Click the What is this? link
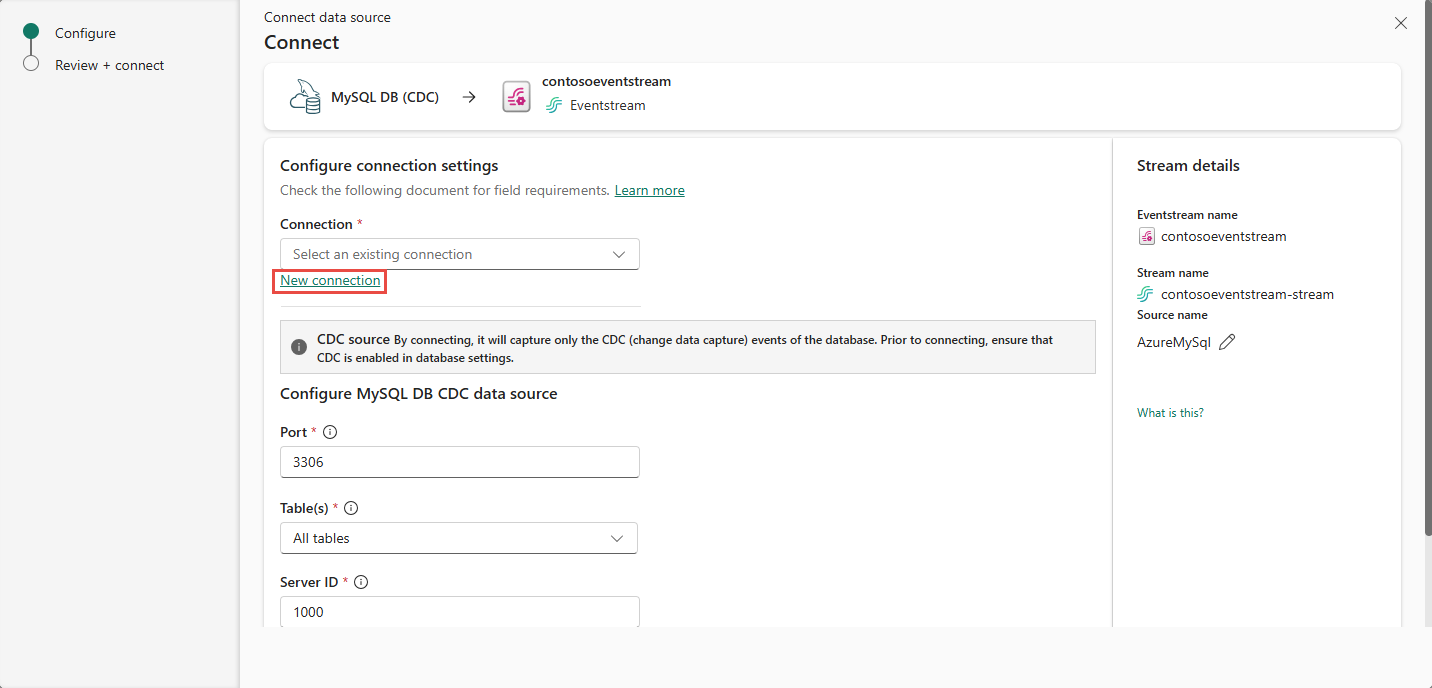1432x688 pixels. [1170, 413]
